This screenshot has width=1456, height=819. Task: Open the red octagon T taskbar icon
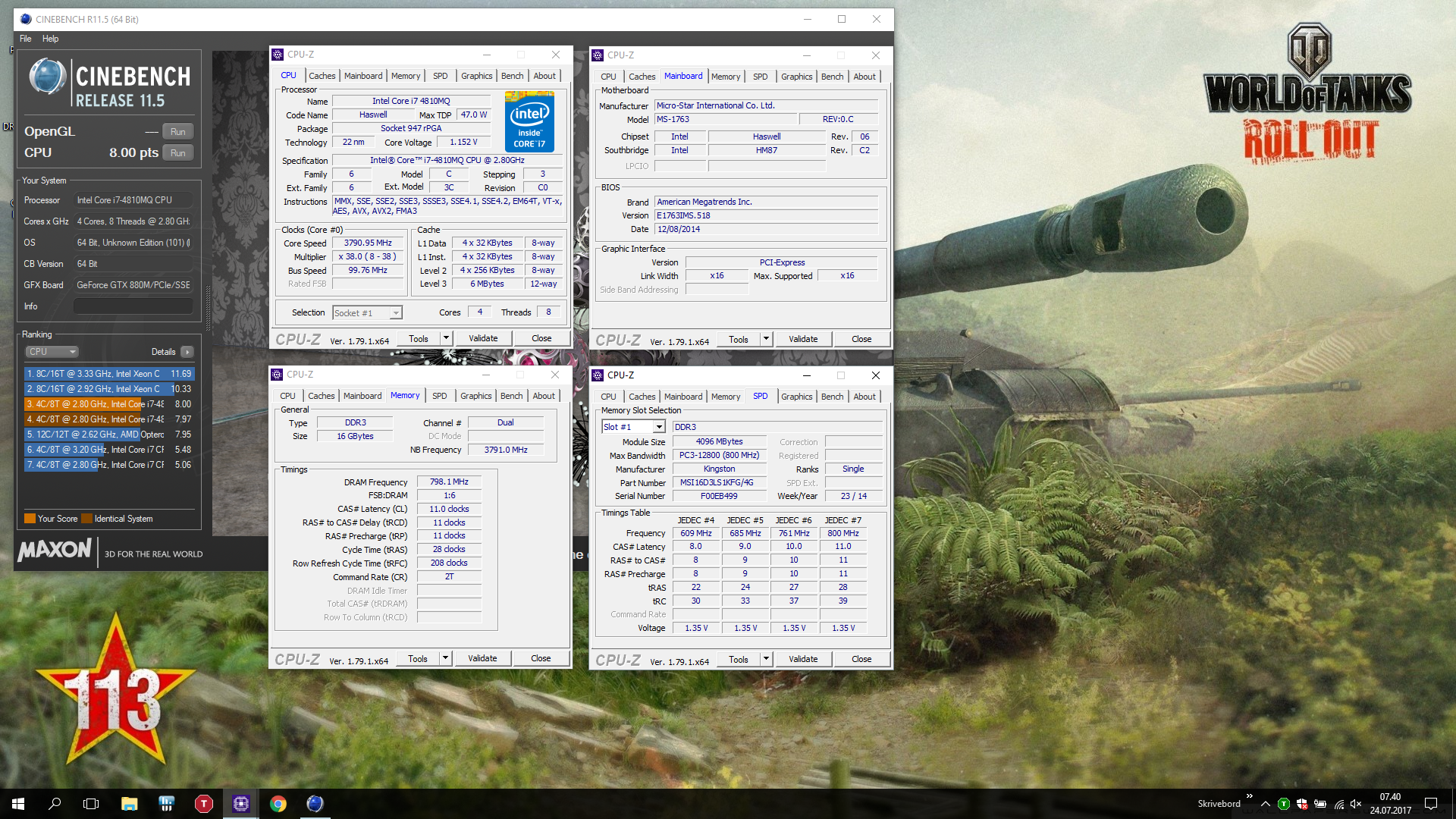click(204, 804)
